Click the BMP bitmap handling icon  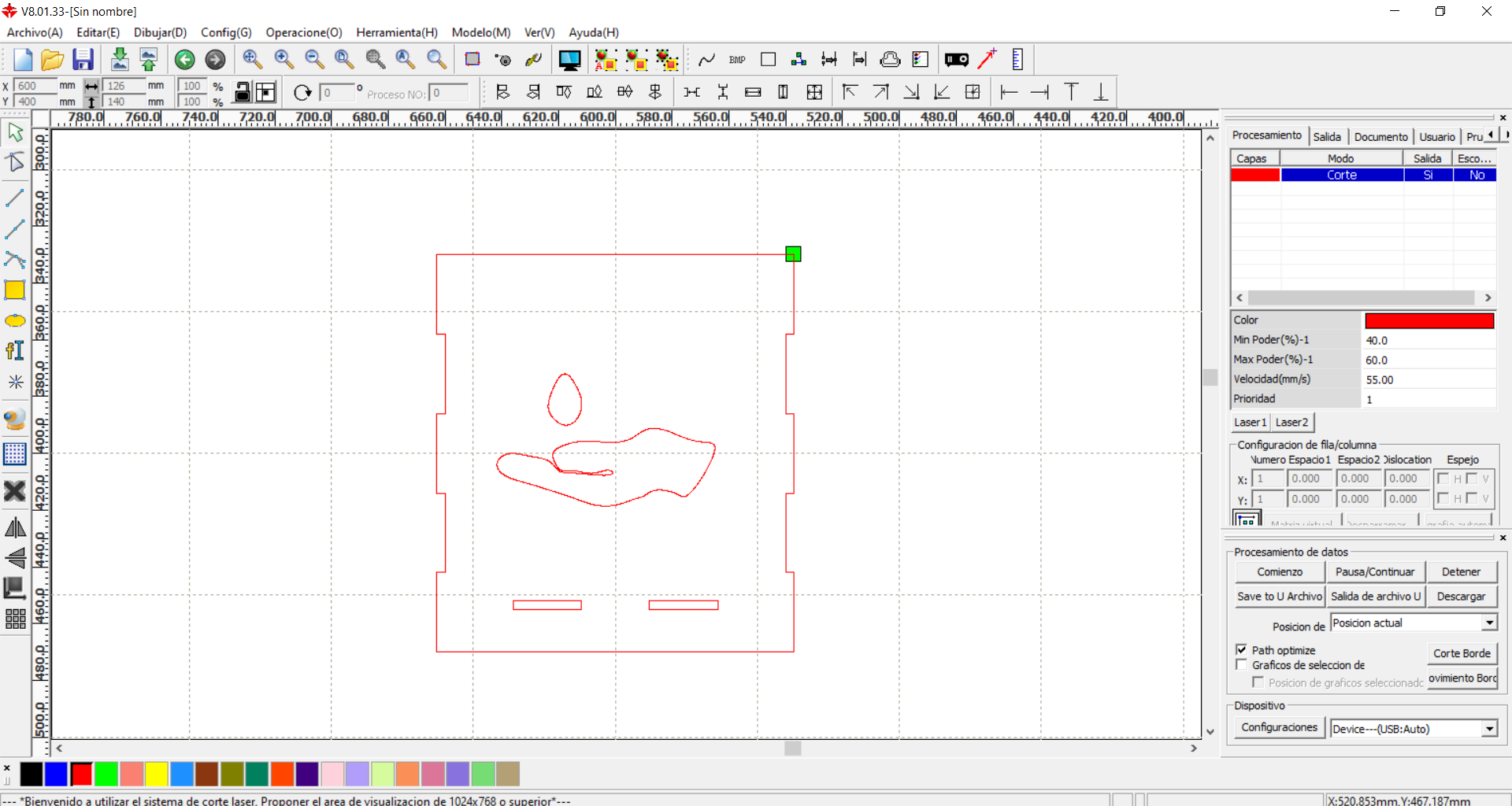737,60
